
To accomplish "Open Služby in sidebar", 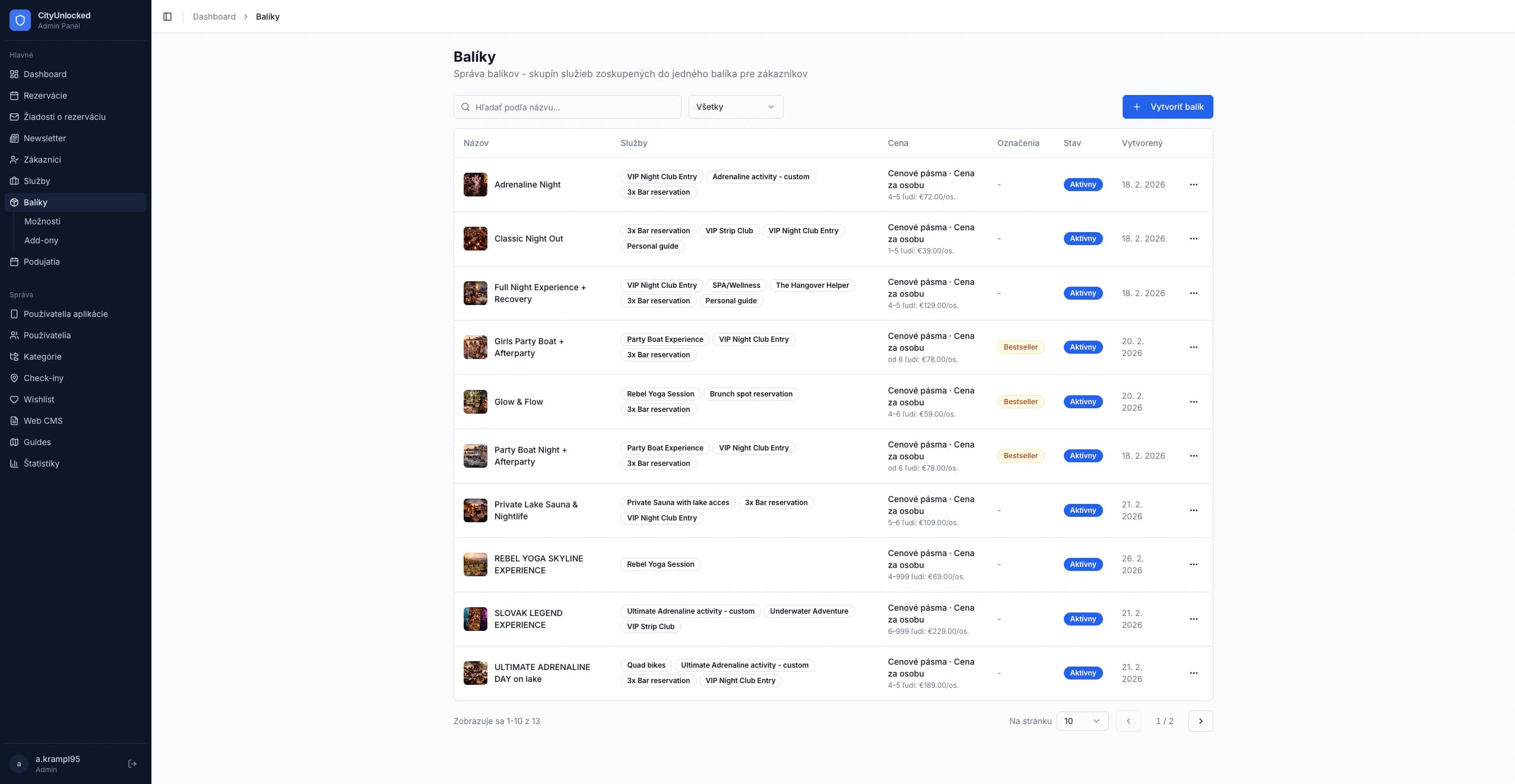I will point(75,181).
